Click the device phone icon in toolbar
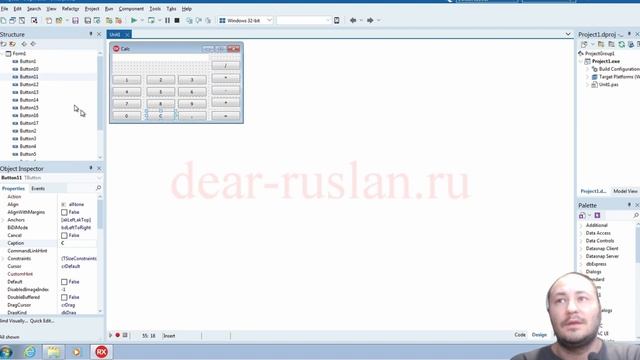The image size is (640, 360). tap(336, 20)
